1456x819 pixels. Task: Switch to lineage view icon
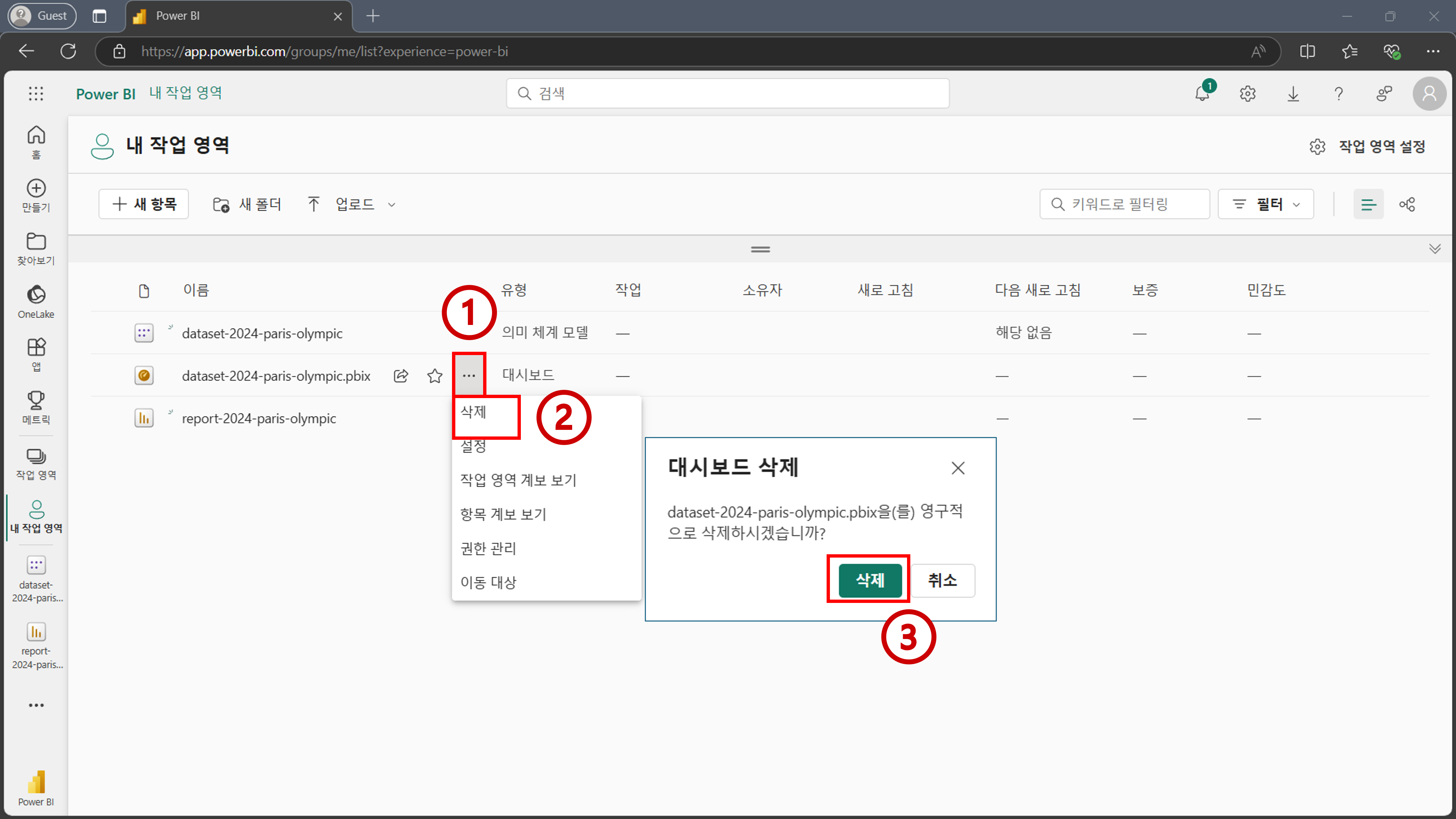click(x=1407, y=204)
